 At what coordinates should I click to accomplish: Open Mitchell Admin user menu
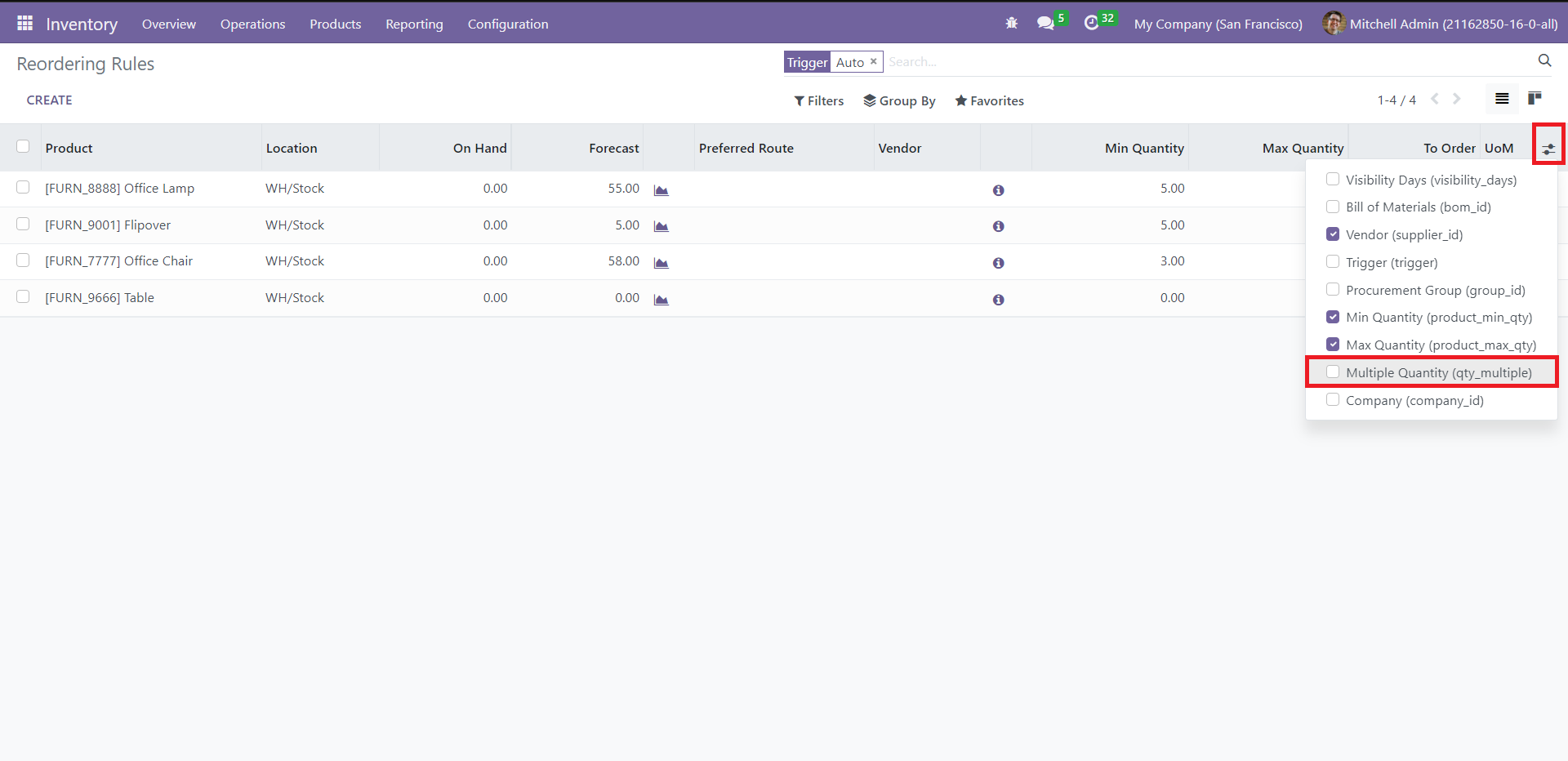point(1440,24)
